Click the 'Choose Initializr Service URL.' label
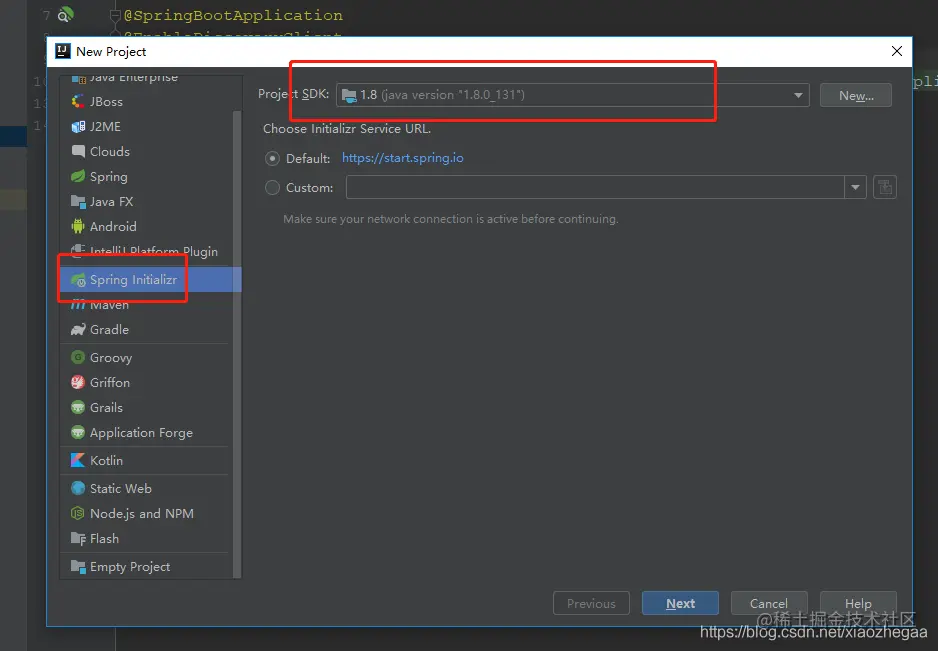 (x=347, y=129)
